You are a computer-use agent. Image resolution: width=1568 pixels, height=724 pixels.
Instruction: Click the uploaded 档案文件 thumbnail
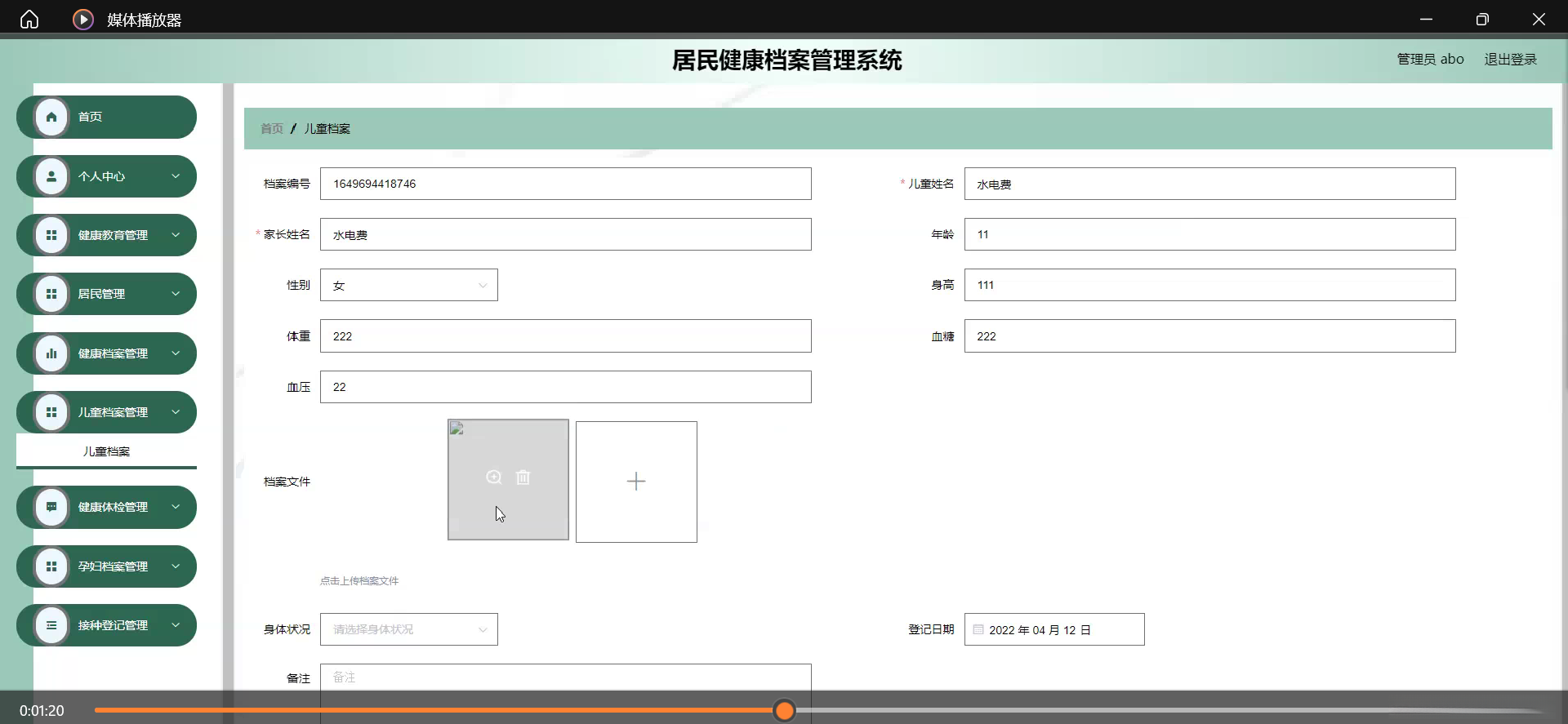pyautogui.click(x=508, y=480)
